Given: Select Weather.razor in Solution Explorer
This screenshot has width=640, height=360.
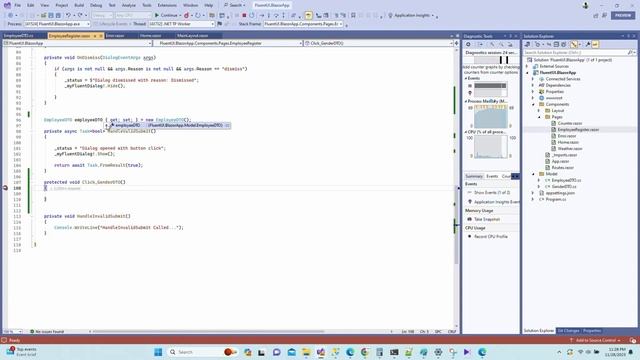Looking at the screenshot, I should point(569,149).
